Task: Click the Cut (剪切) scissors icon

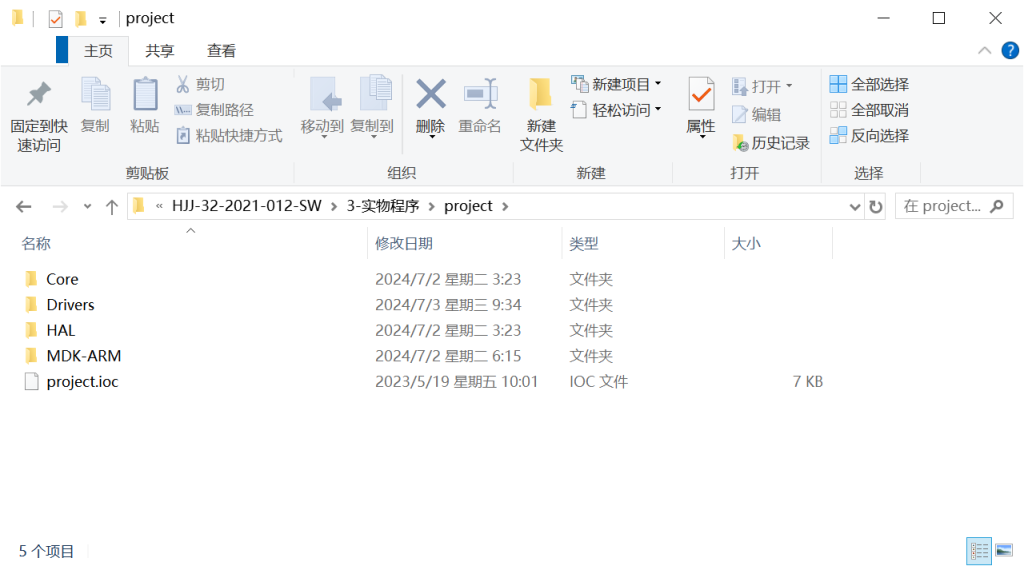Action: [x=182, y=84]
